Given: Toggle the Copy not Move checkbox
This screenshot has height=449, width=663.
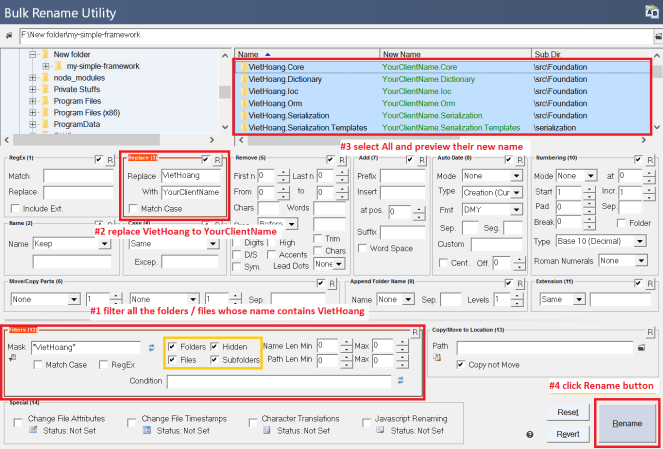Looking at the screenshot, I should pyautogui.click(x=459, y=363).
